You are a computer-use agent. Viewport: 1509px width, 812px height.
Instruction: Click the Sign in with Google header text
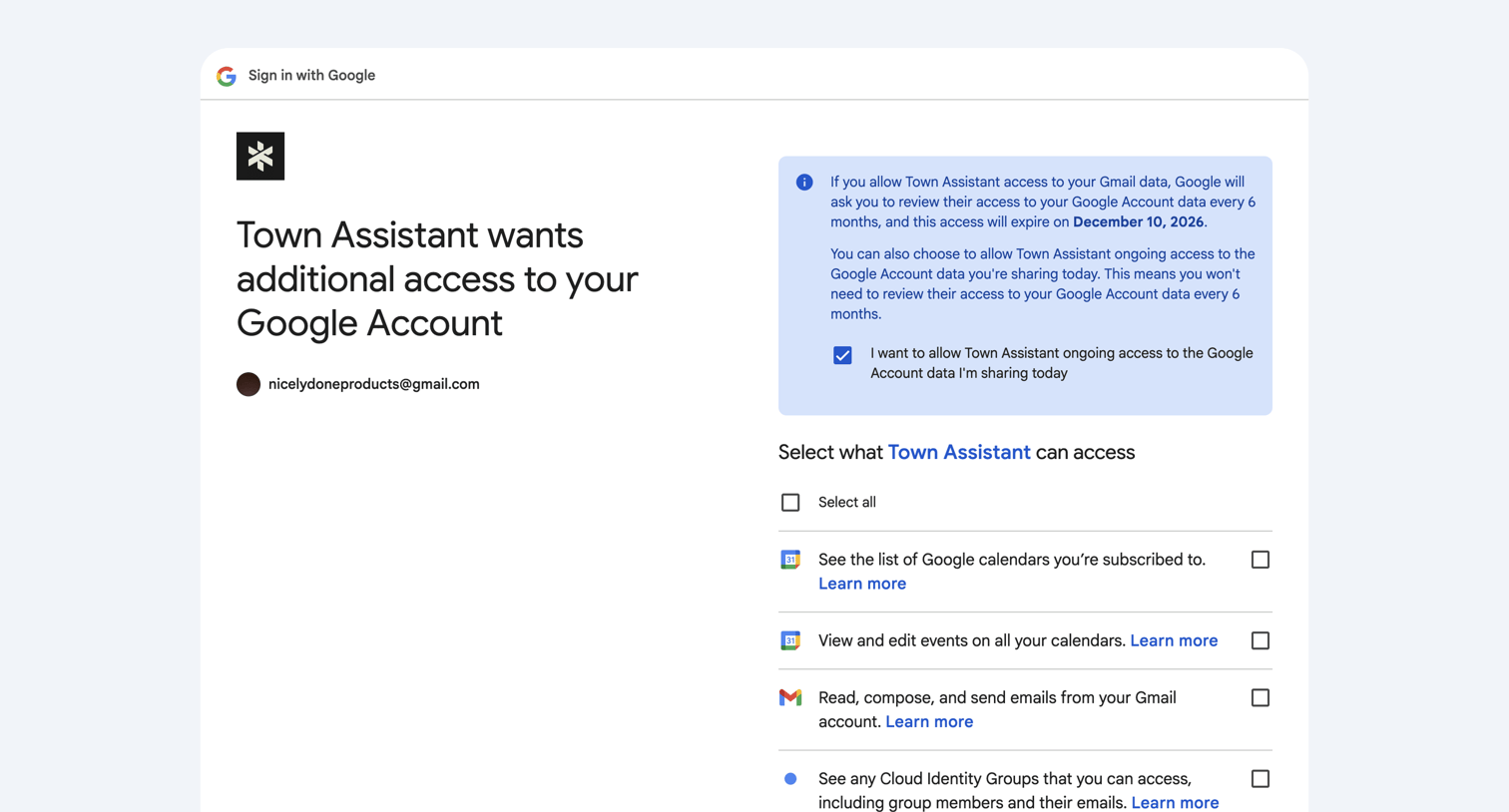pyautogui.click(x=311, y=76)
